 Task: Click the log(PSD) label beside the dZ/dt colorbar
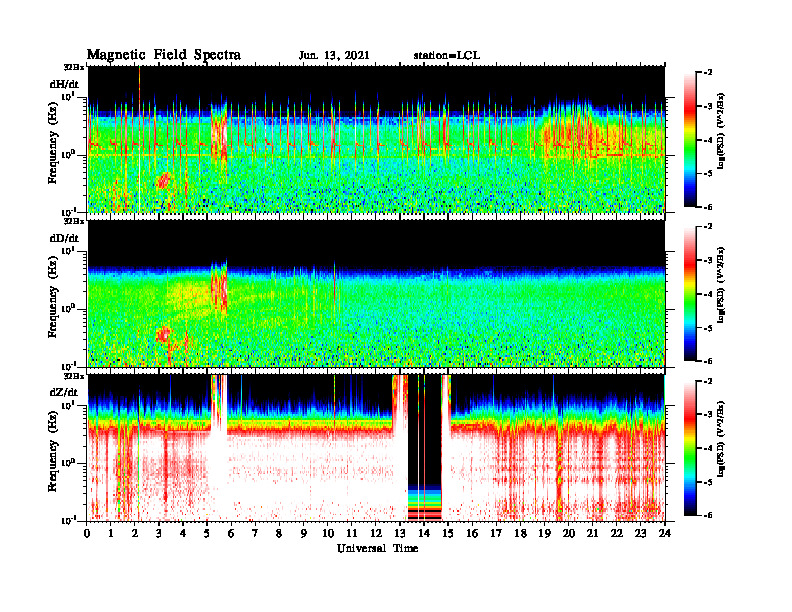click(x=721, y=439)
